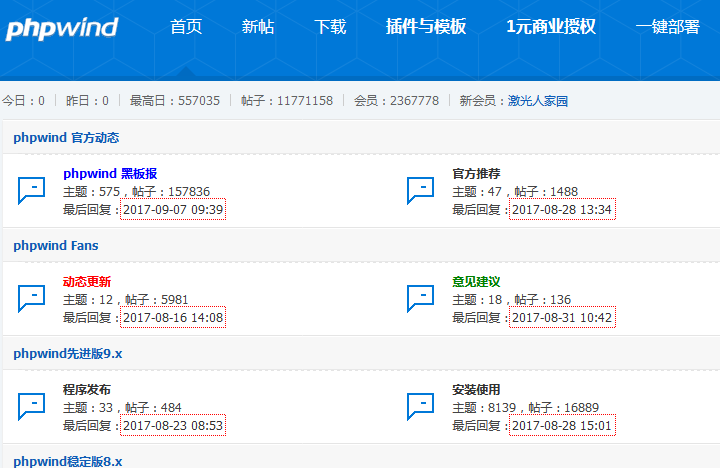Click last reply time 2017-08-16 14:08
This screenshot has width=720, height=468.
173,317
